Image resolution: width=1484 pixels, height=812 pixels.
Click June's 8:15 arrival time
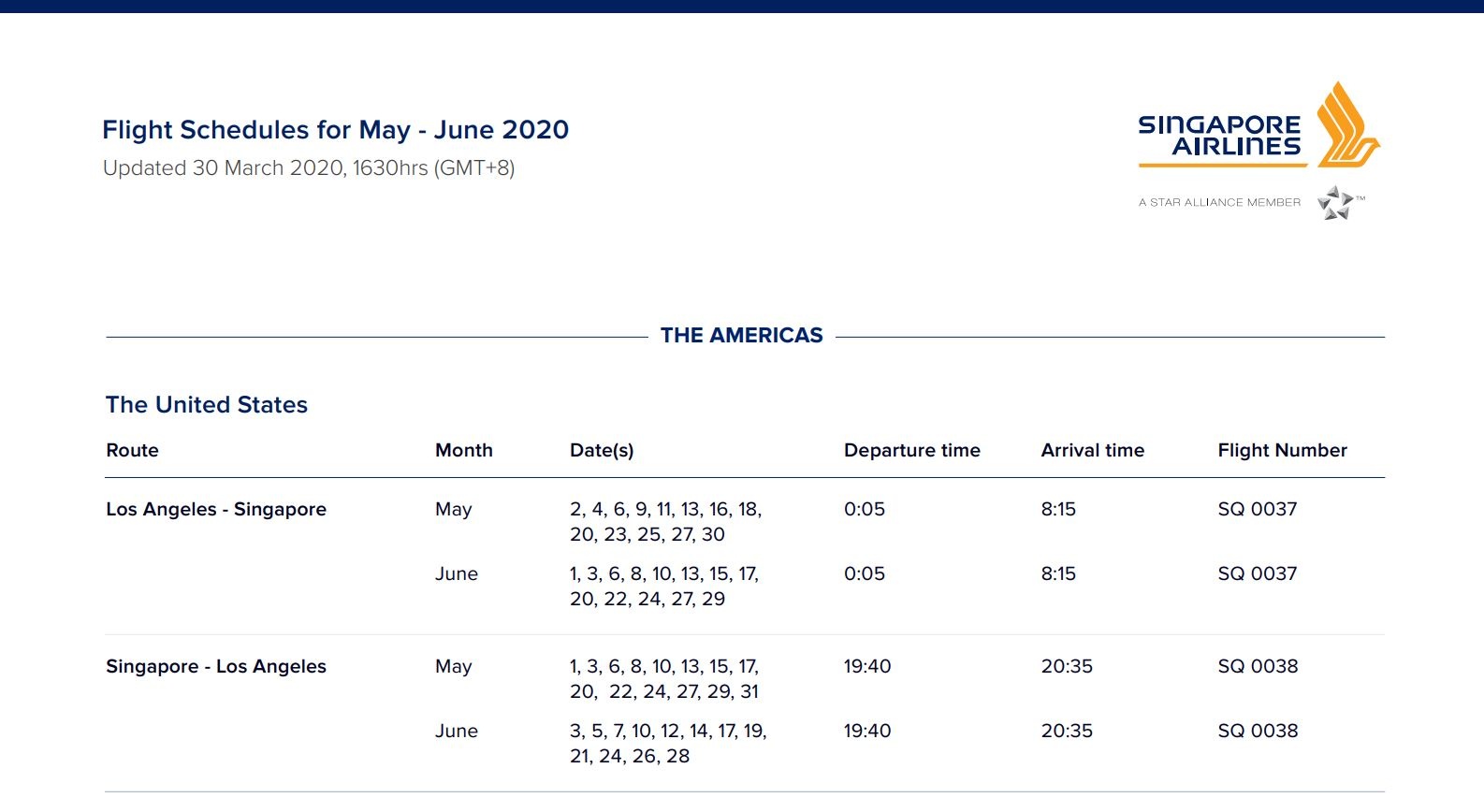(1058, 574)
